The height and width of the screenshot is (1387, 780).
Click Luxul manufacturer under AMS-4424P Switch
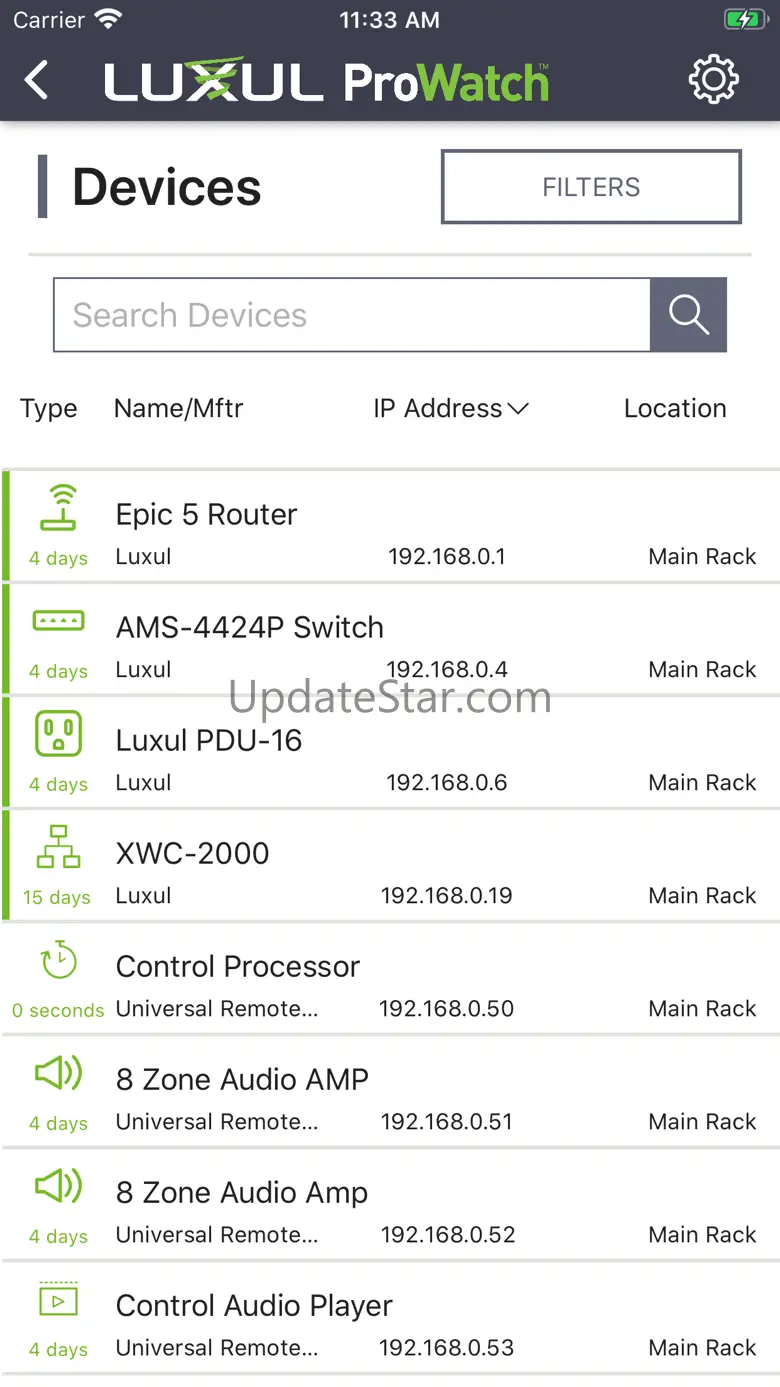click(x=144, y=670)
